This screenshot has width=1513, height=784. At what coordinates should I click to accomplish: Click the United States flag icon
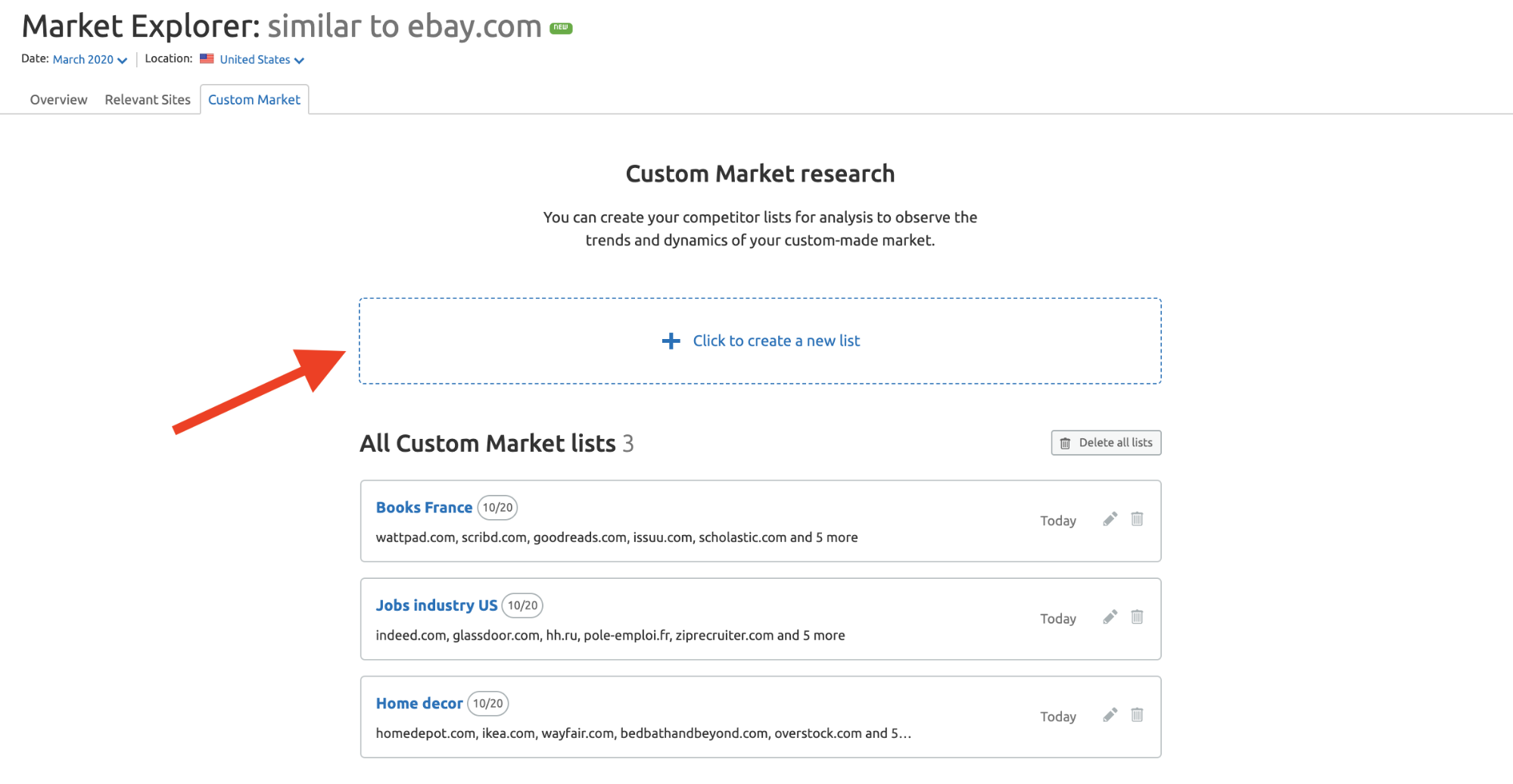[x=207, y=59]
